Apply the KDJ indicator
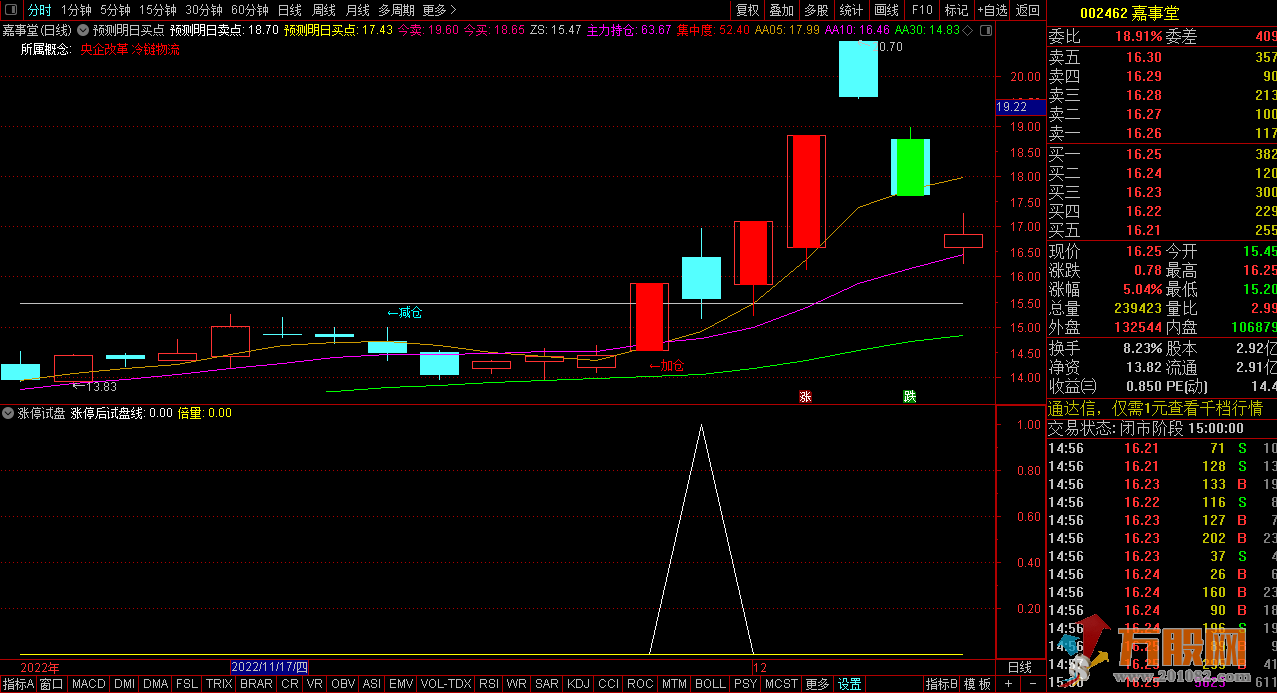1277x693 pixels. point(578,684)
